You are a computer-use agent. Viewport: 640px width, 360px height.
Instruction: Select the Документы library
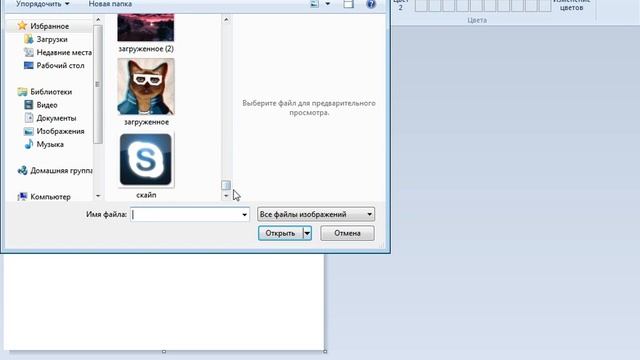50,118
